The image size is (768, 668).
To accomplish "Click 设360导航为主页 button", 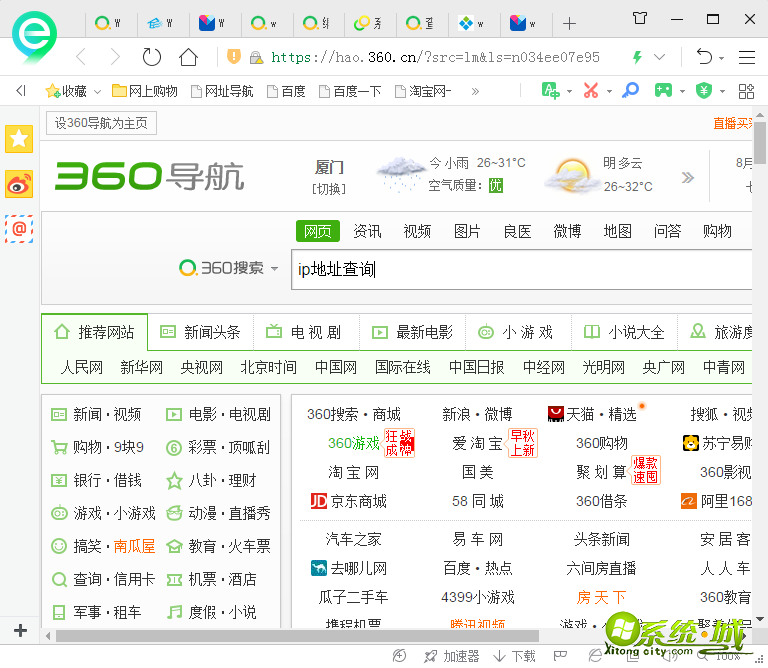I will coord(101,123).
